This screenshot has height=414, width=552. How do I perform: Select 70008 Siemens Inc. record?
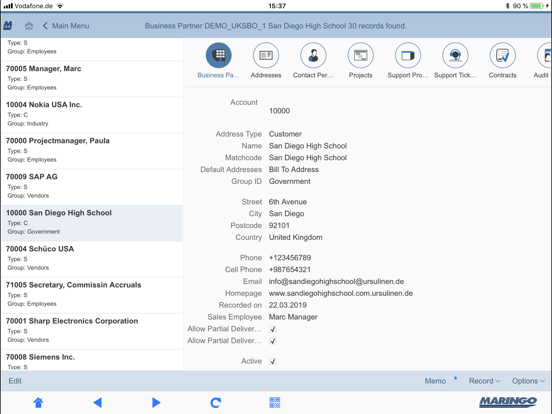pyautogui.click(x=92, y=360)
